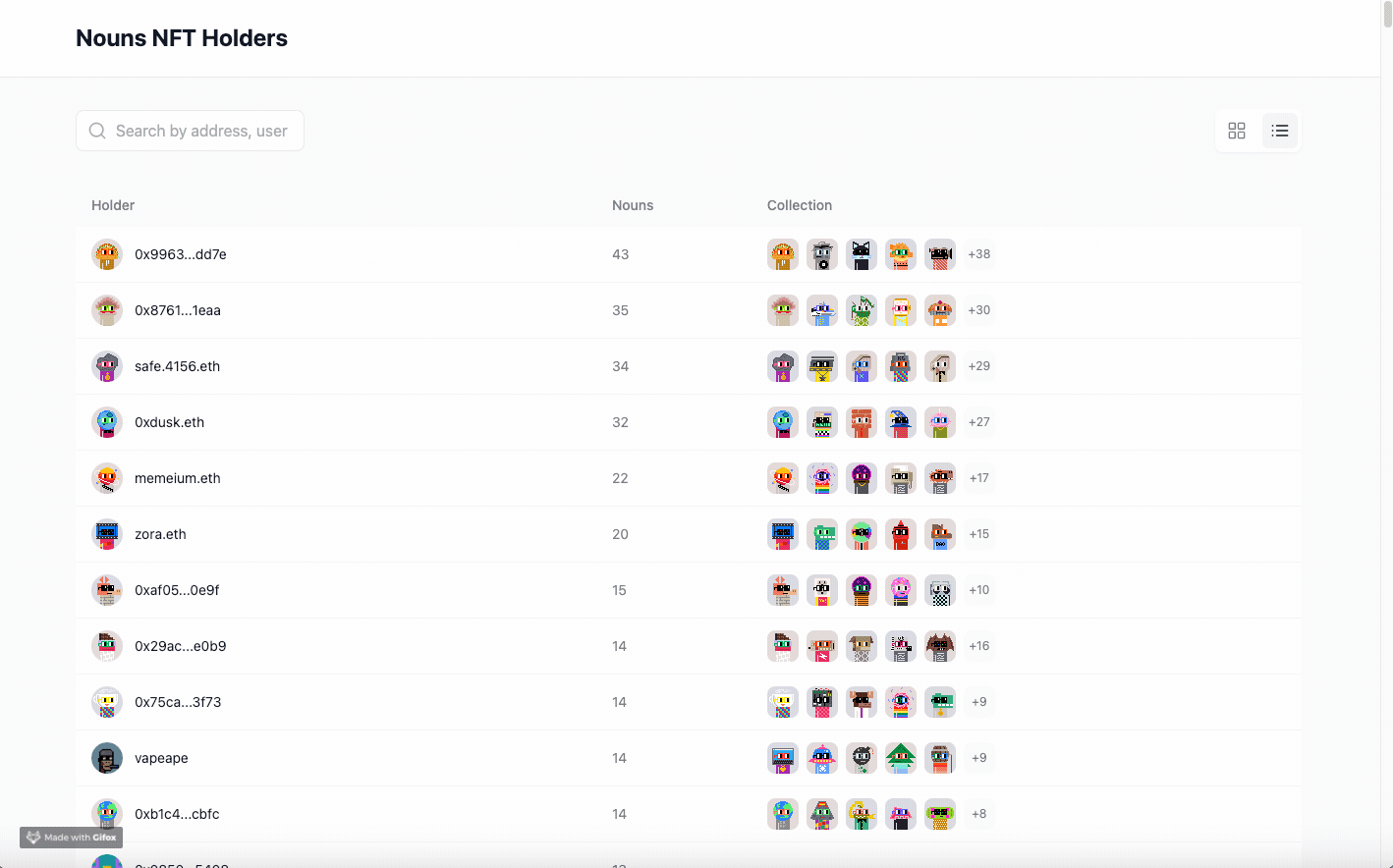Click the page vertical scrollbar
Image resolution: width=1393 pixels, height=868 pixels.
pos(1386,15)
